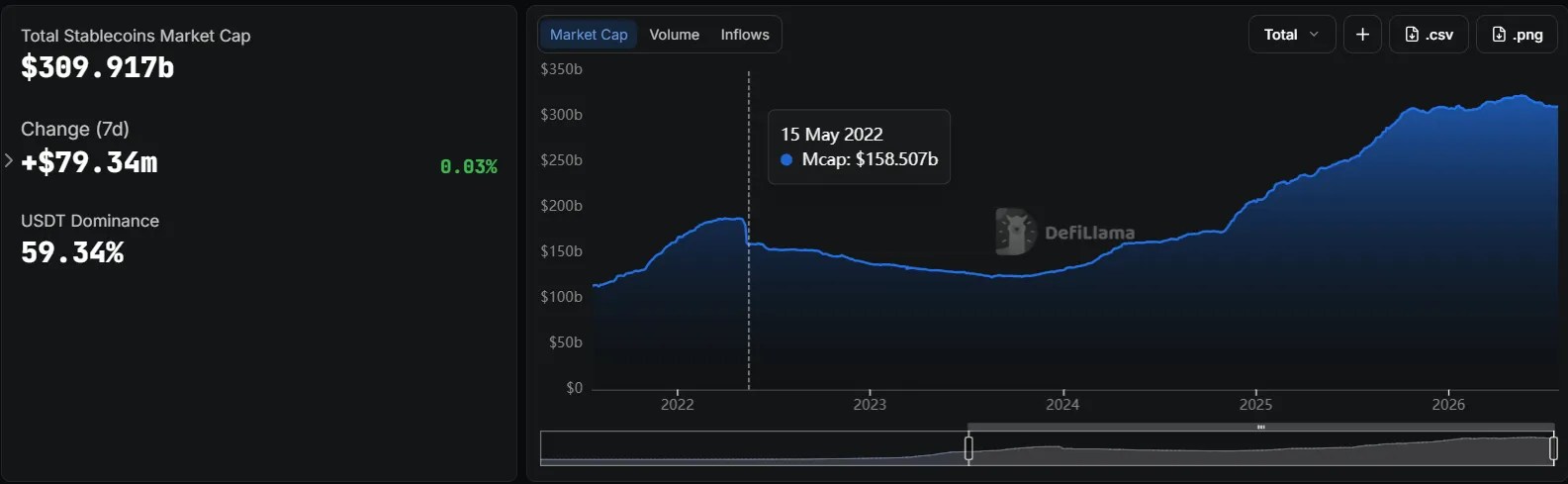
Task: Download chart data as .csv
Action: click(x=1429, y=35)
